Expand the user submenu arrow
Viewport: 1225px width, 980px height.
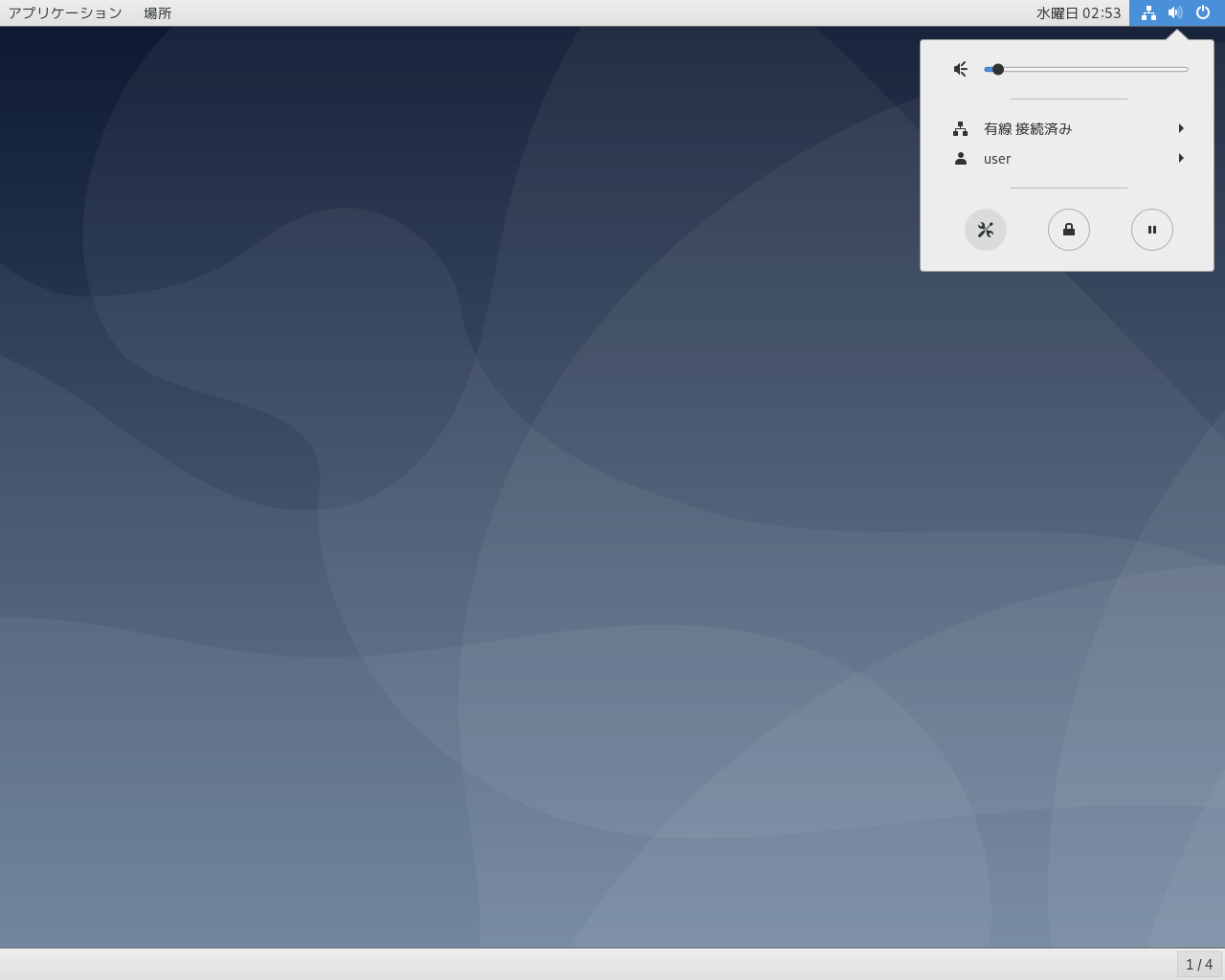[1181, 159]
